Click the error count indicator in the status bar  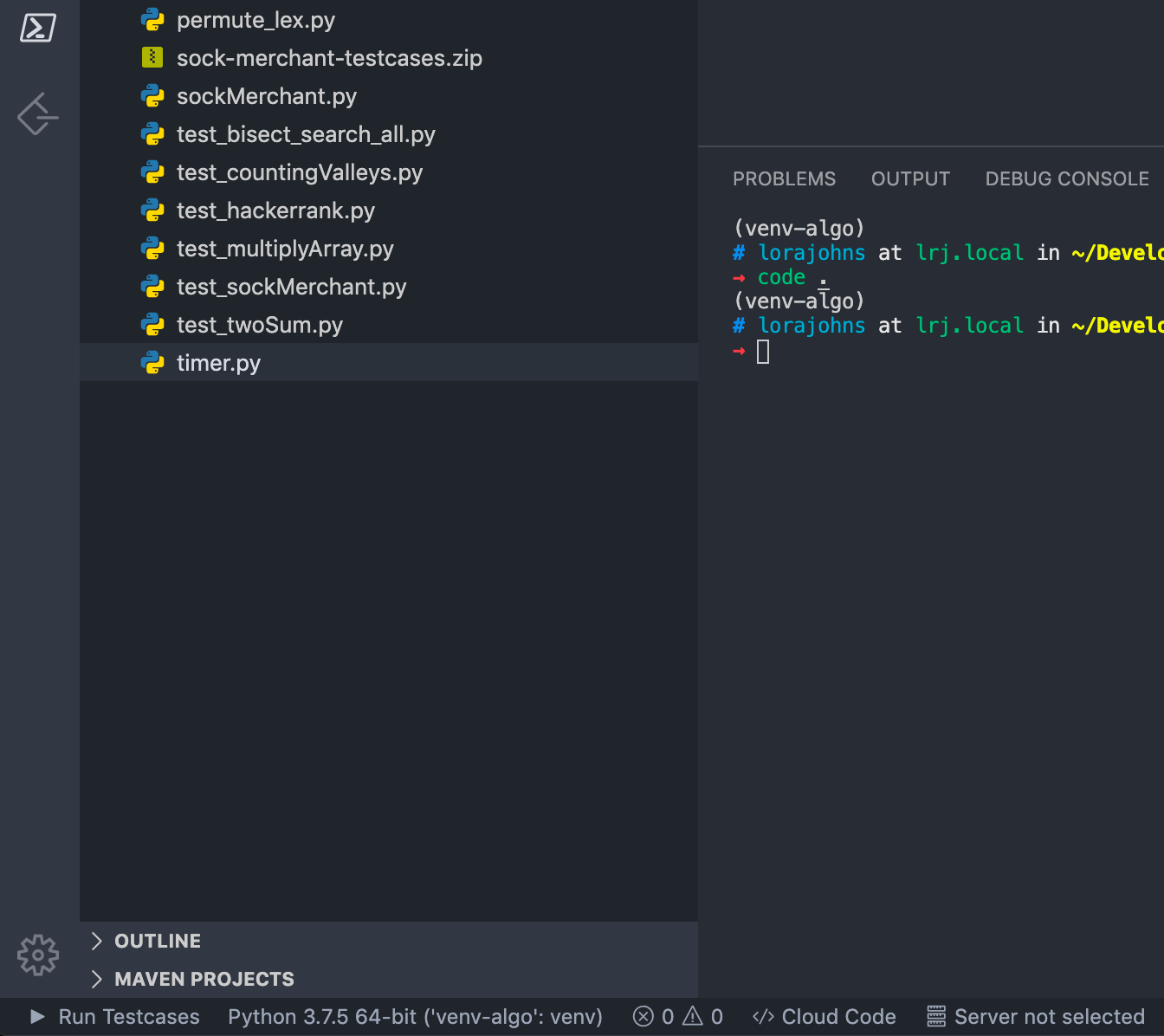coord(654,1016)
